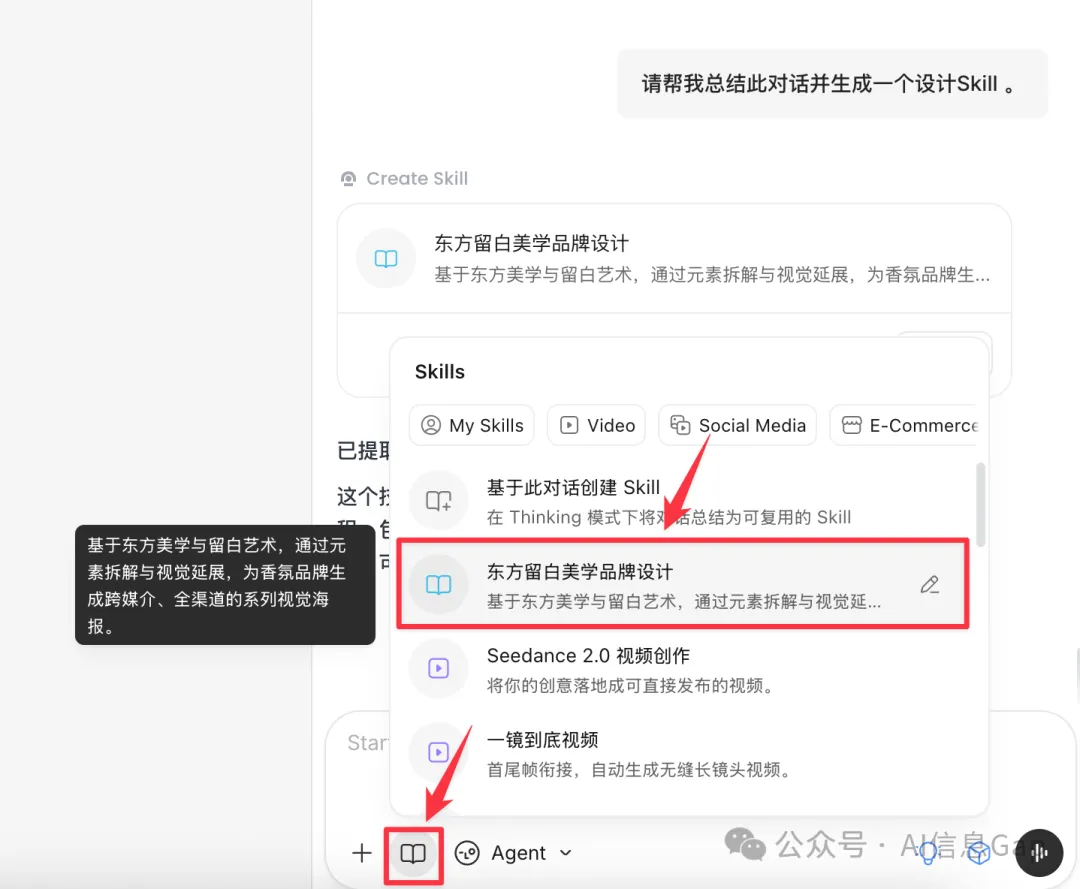Select the Seedance 2.0 视频创作 skill icon
Image resolution: width=1080 pixels, height=889 pixels.
pos(438,668)
